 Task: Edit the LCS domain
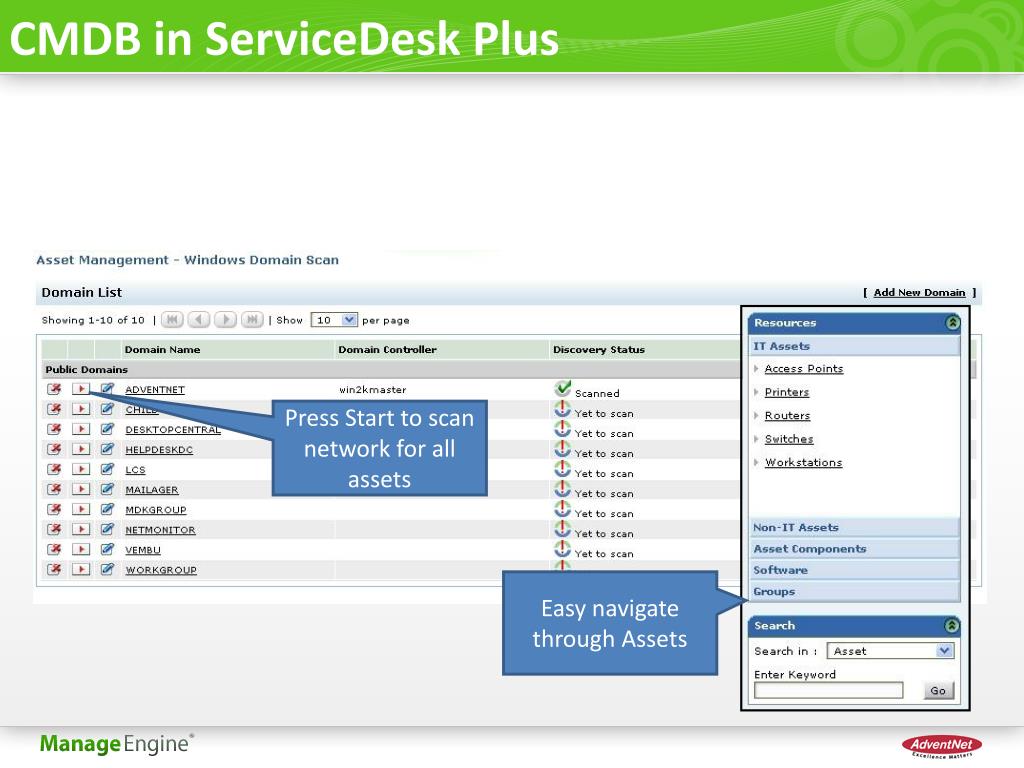click(107, 470)
